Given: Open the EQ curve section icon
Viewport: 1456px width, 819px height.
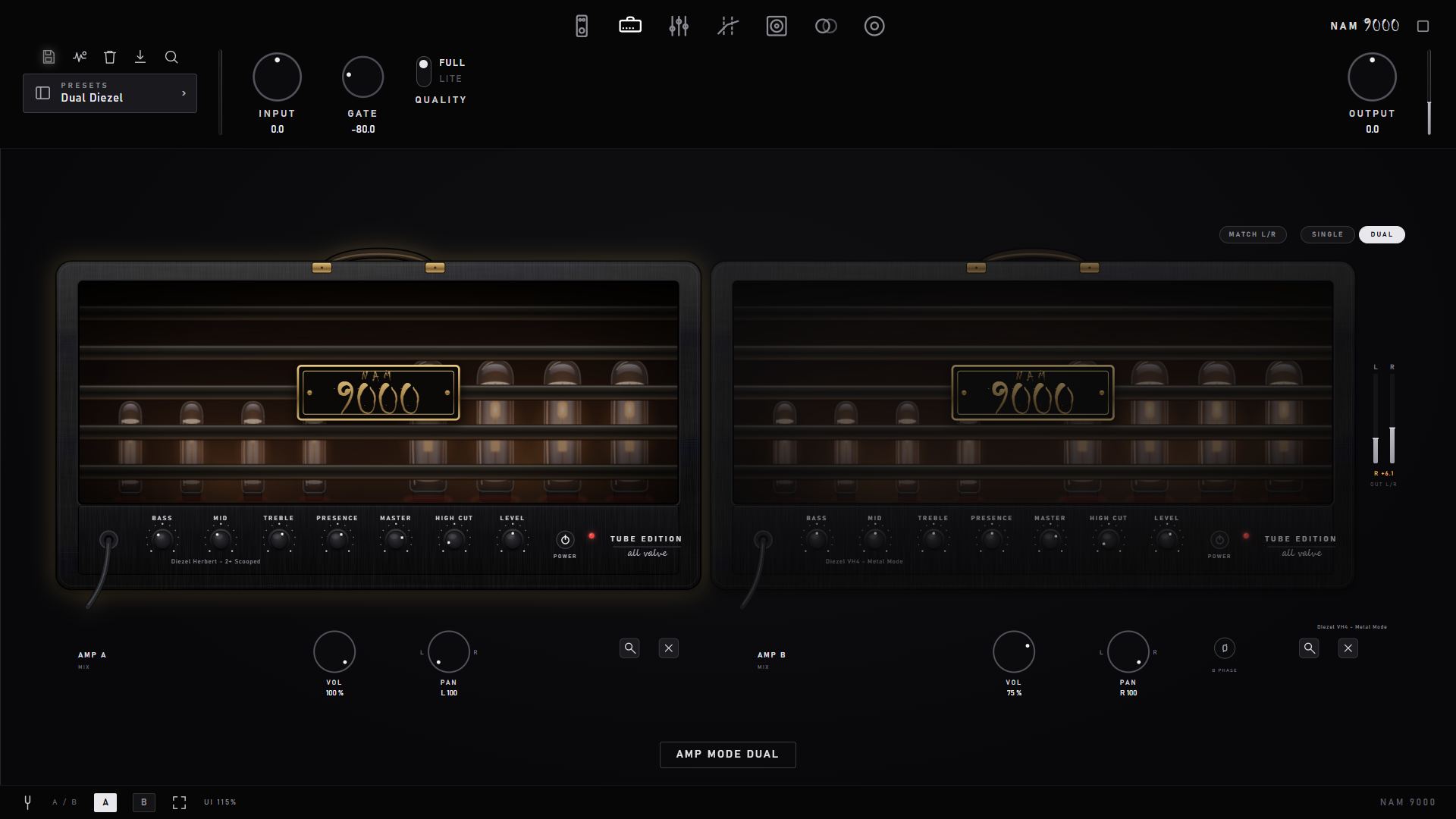Looking at the screenshot, I should click(x=728, y=26).
